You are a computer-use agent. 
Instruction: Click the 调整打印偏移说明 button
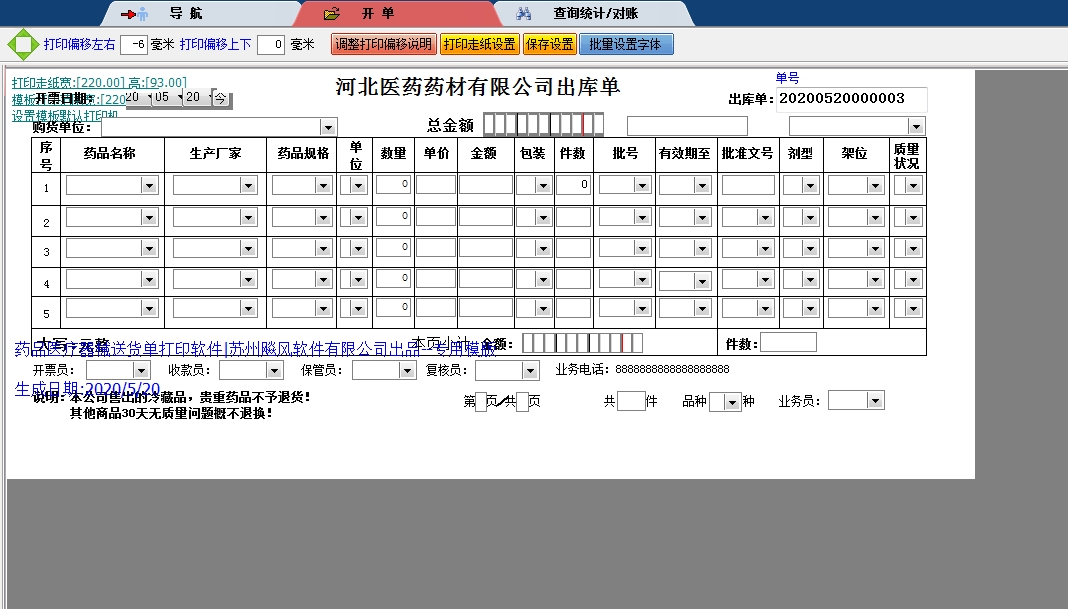[x=383, y=45]
